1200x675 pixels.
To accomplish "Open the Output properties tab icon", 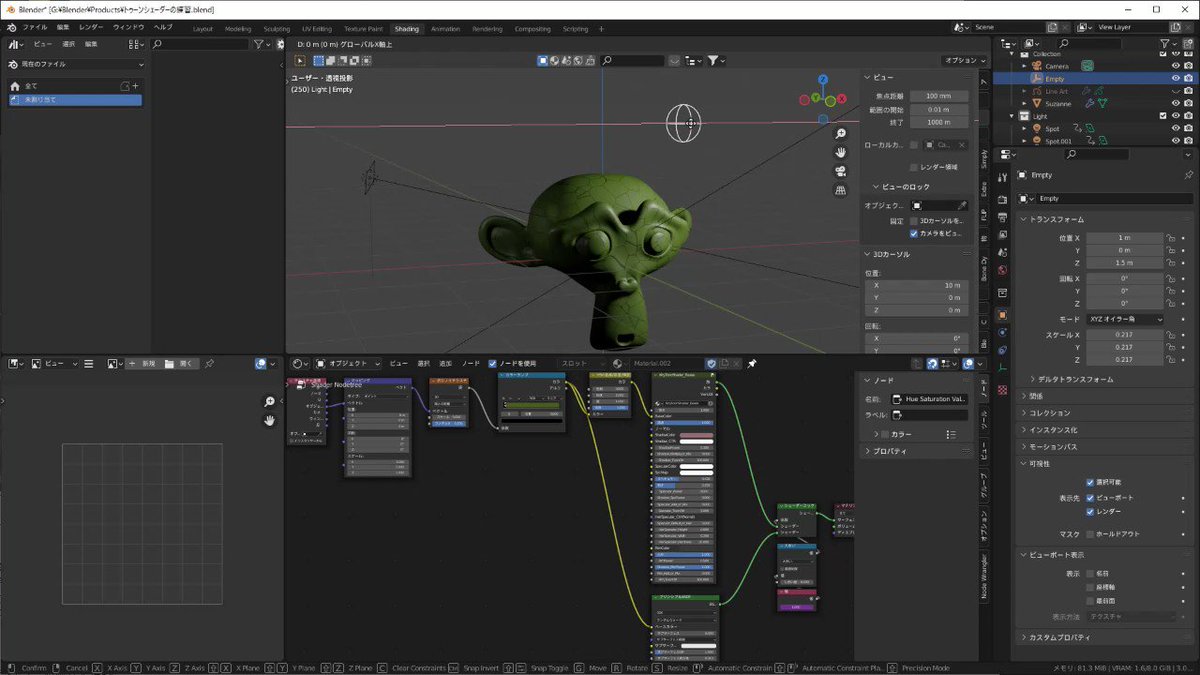I will tap(1003, 217).
